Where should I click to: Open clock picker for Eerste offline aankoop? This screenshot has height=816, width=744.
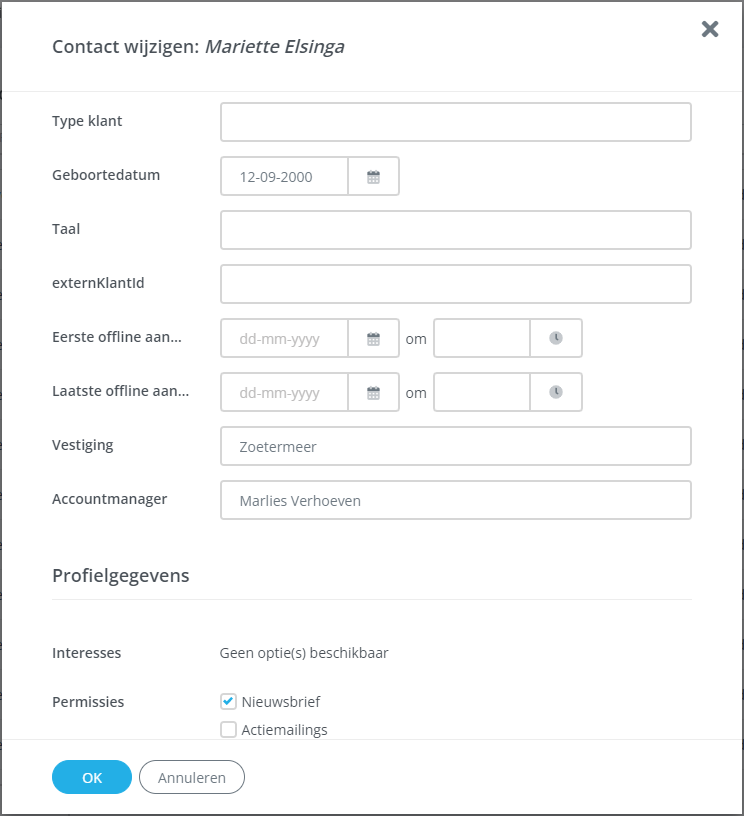tap(556, 339)
